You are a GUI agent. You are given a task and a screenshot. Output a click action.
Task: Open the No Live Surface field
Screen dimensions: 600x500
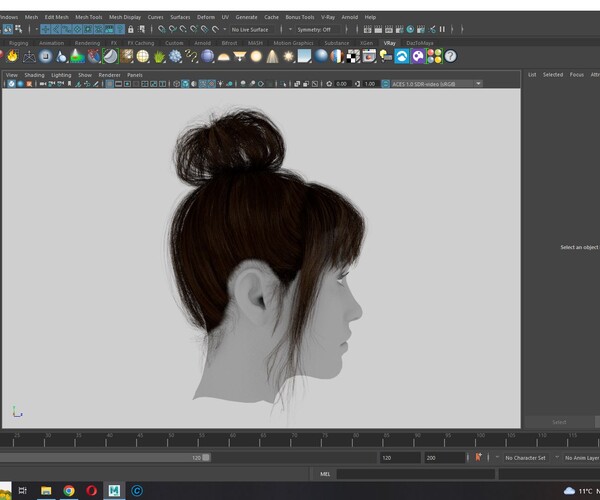point(253,29)
